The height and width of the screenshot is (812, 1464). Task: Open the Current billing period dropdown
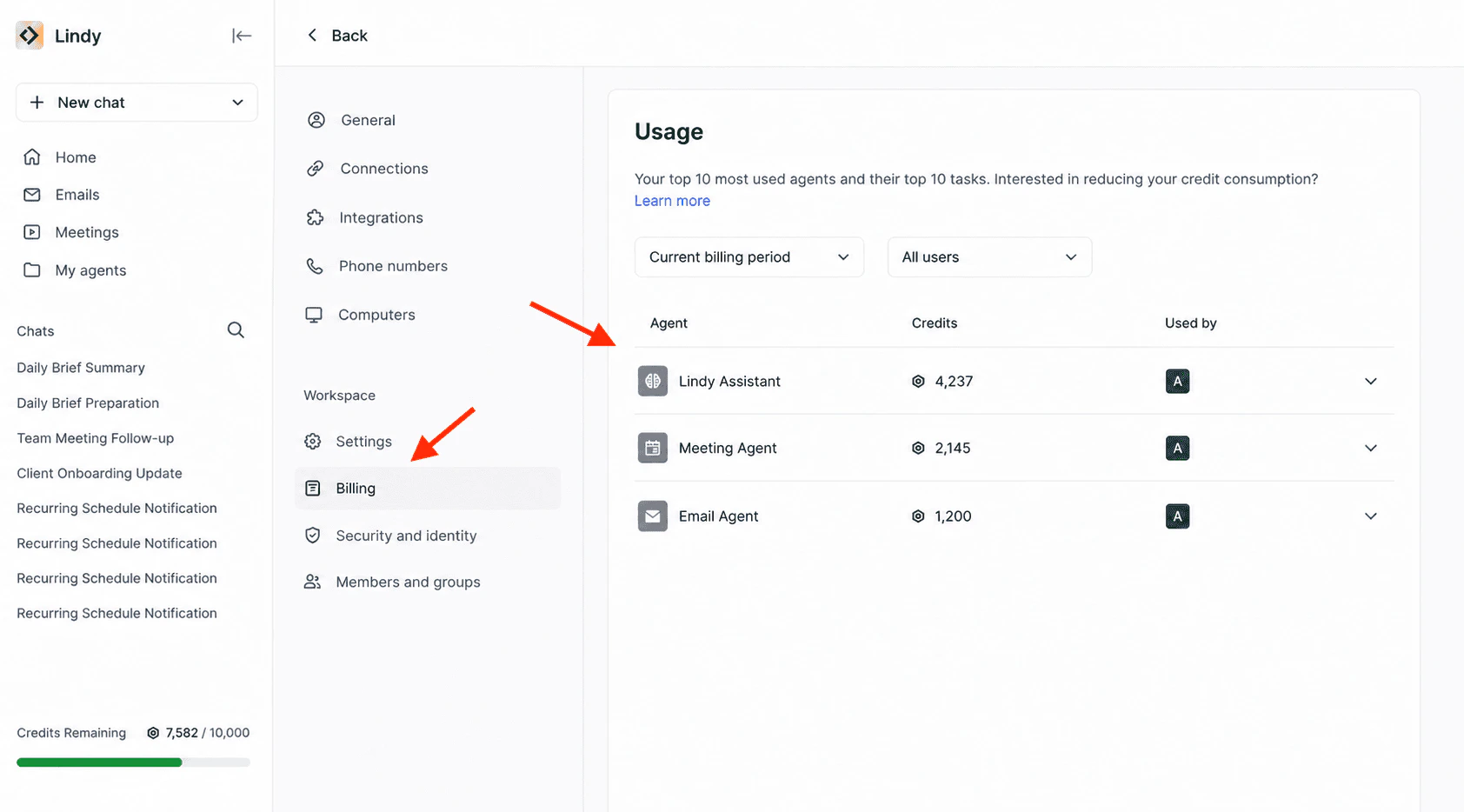point(749,257)
